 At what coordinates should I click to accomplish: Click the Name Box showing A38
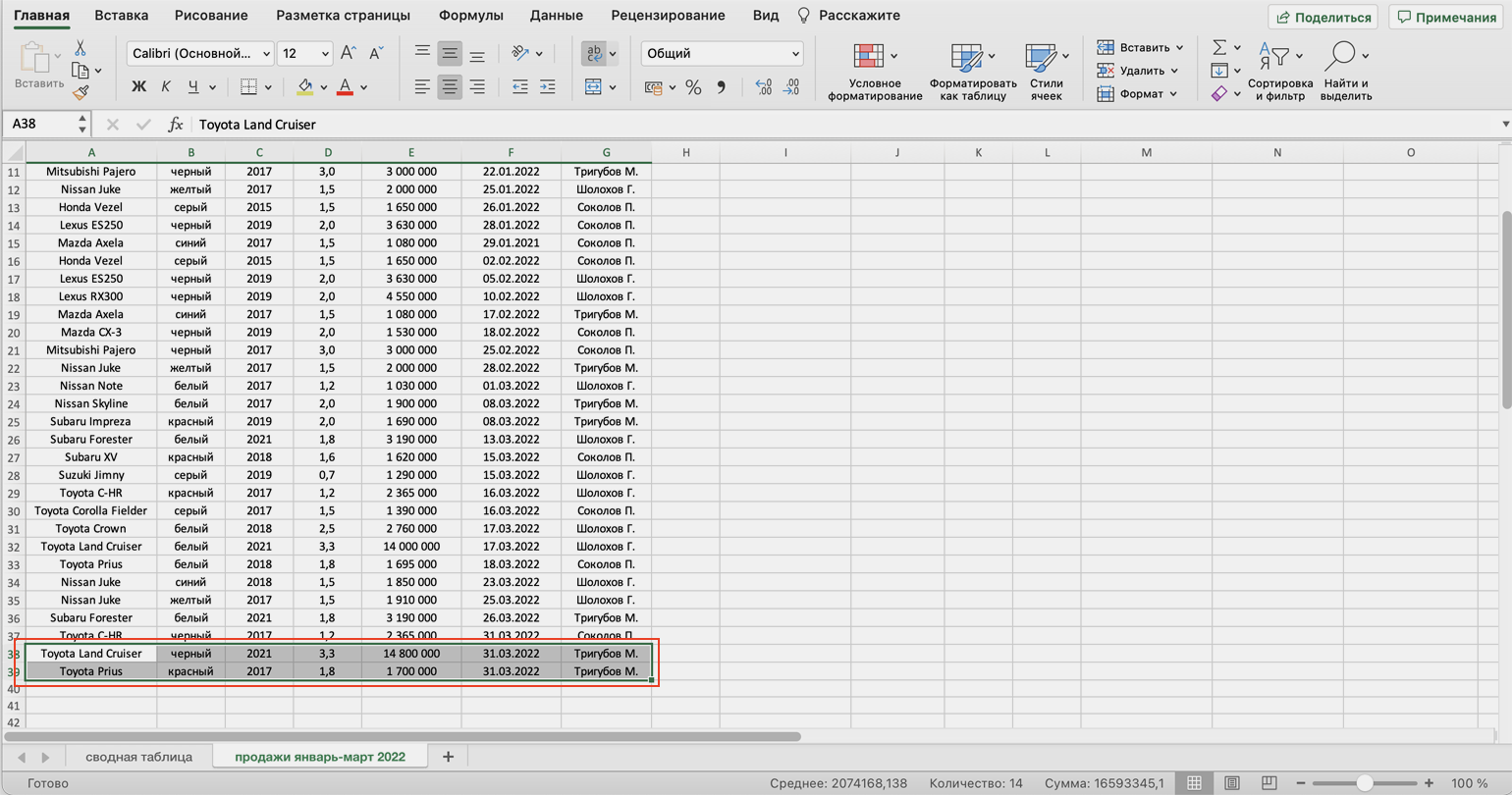click(38, 124)
